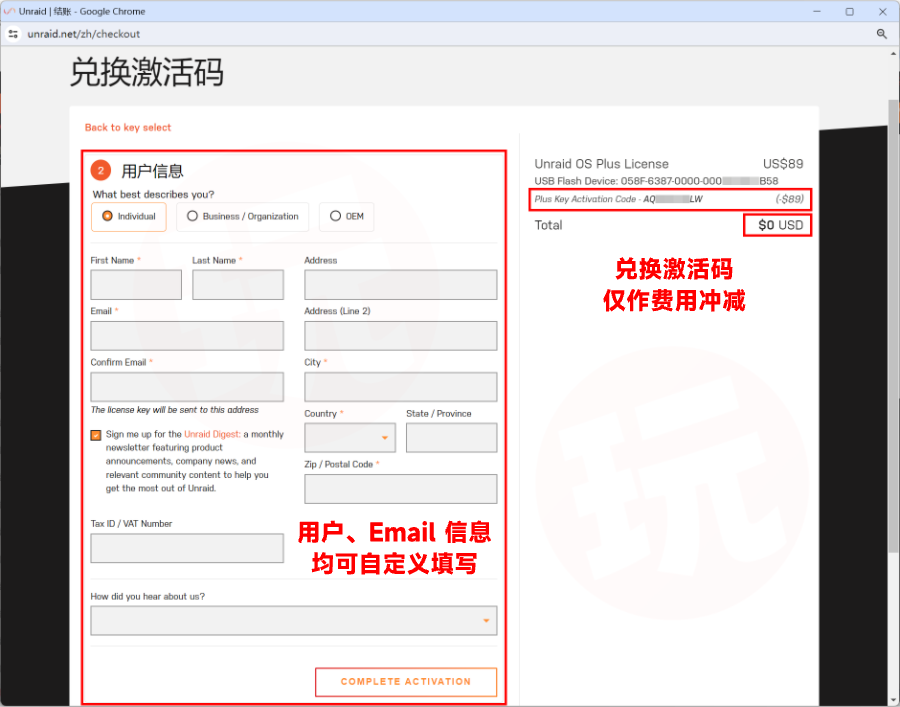Click the page vertical scrollbar thumb

click(893, 326)
